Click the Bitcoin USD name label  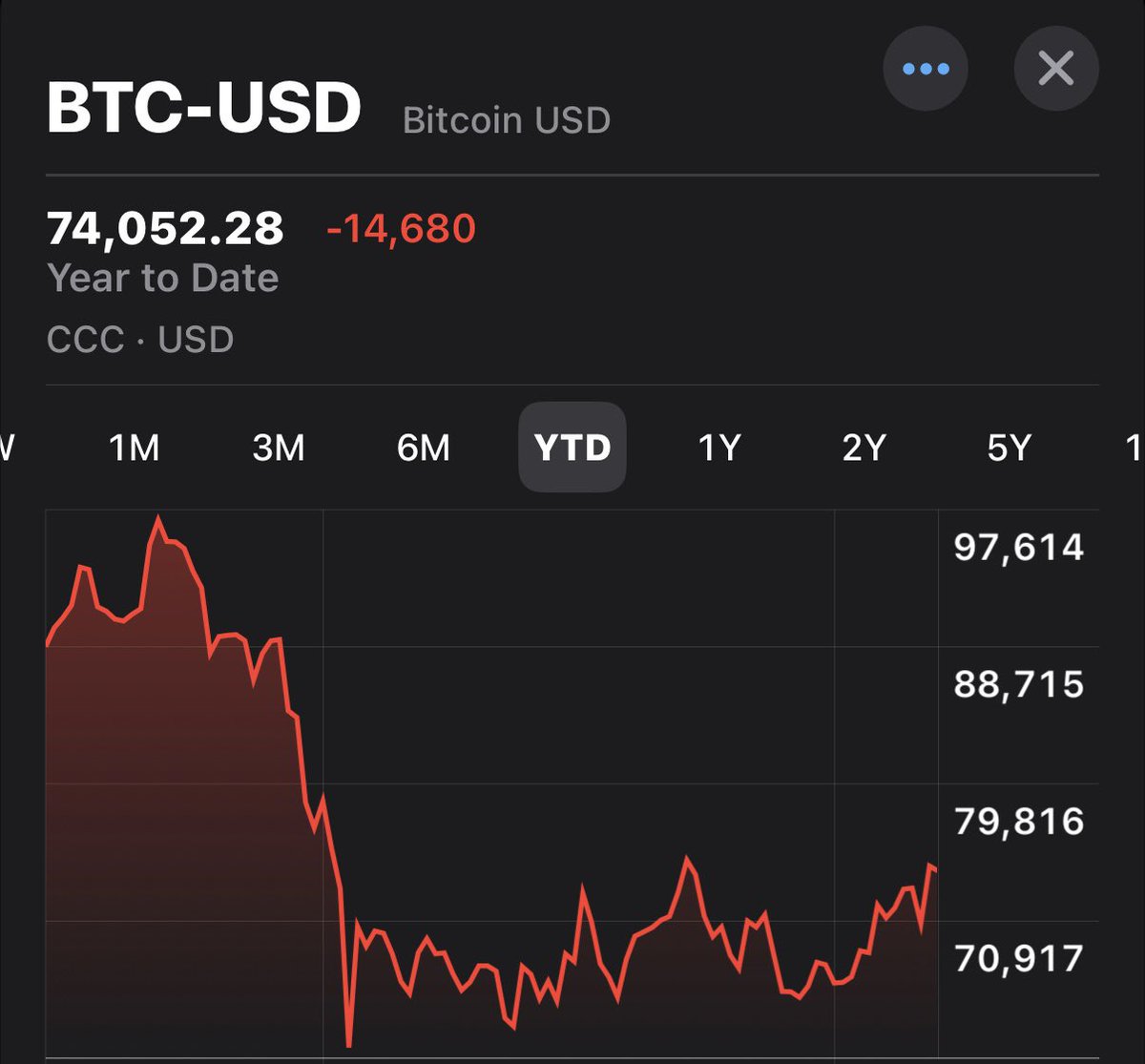(507, 121)
